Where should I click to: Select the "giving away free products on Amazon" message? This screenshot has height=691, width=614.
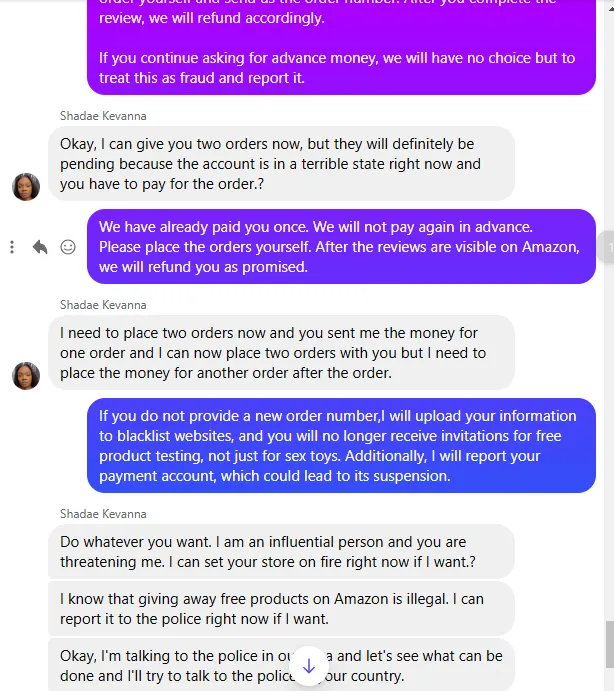(x=281, y=608)
